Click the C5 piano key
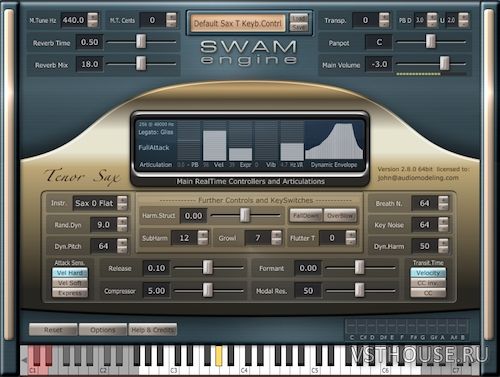The width and height of the screenshot is (500, 377). [315, 370]
